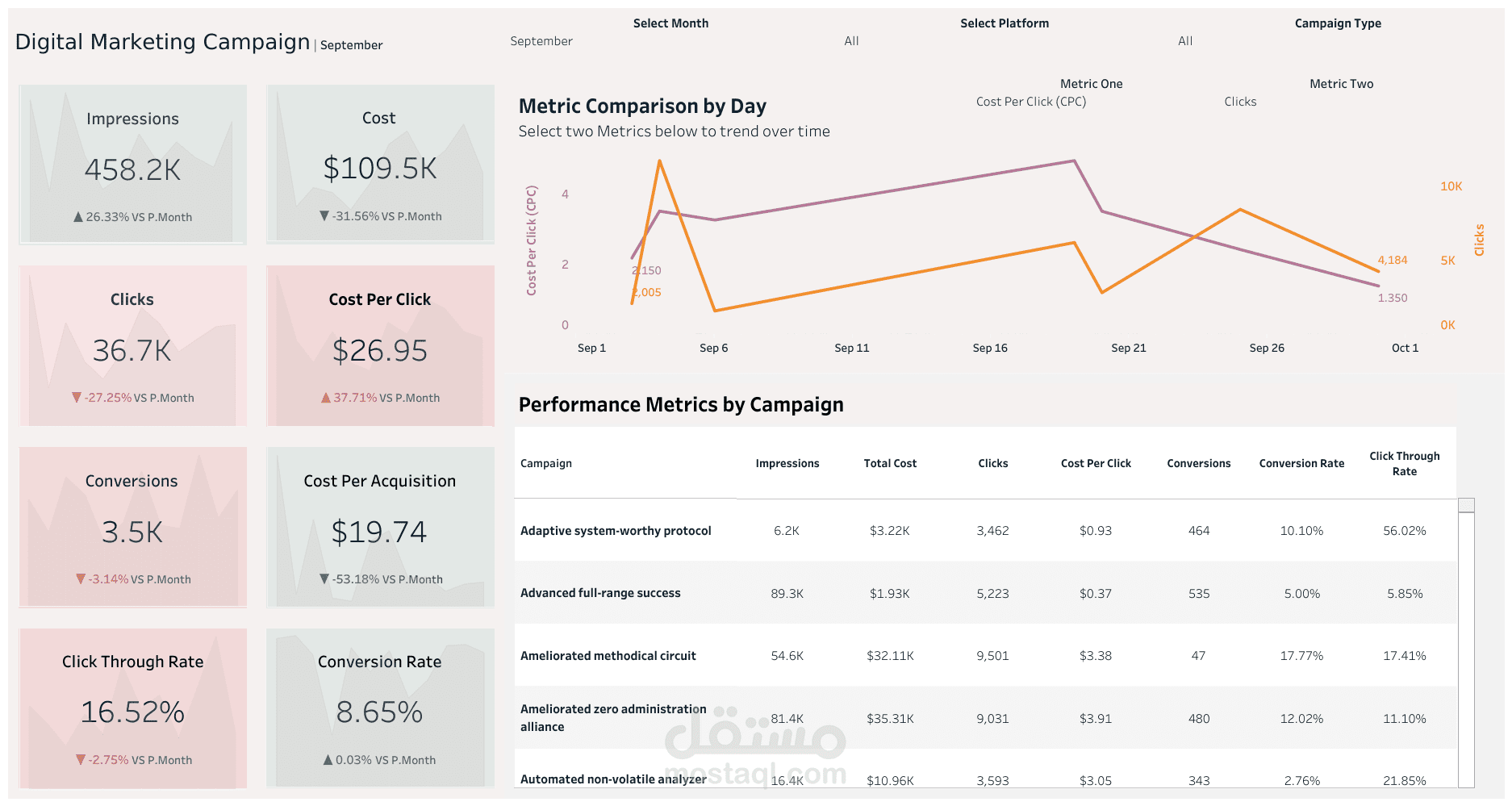The image size is (1512, 806).
Task: Select the Conversion Rate 8.65% value
Action: [379, 712]
